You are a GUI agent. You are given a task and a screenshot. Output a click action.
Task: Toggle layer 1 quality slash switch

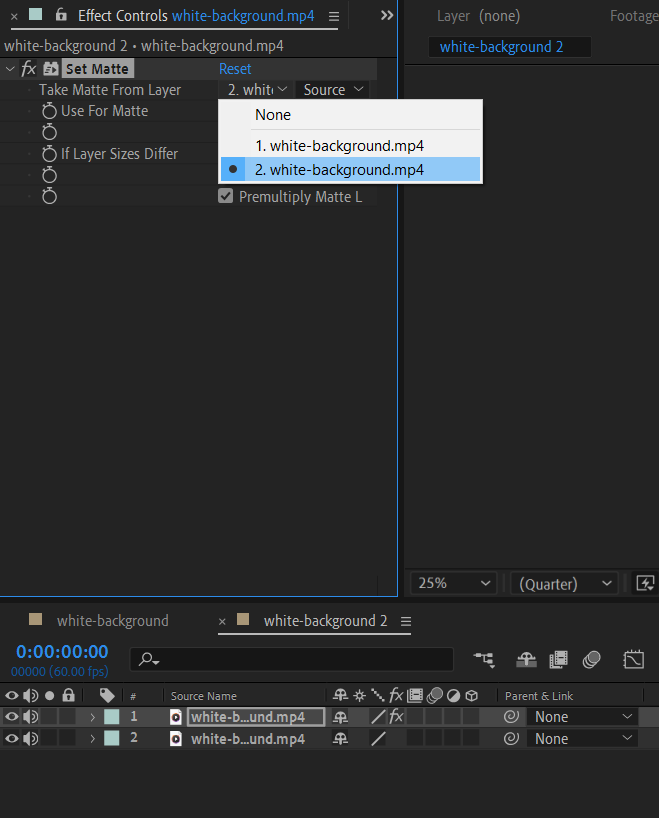tap(378, 717)
